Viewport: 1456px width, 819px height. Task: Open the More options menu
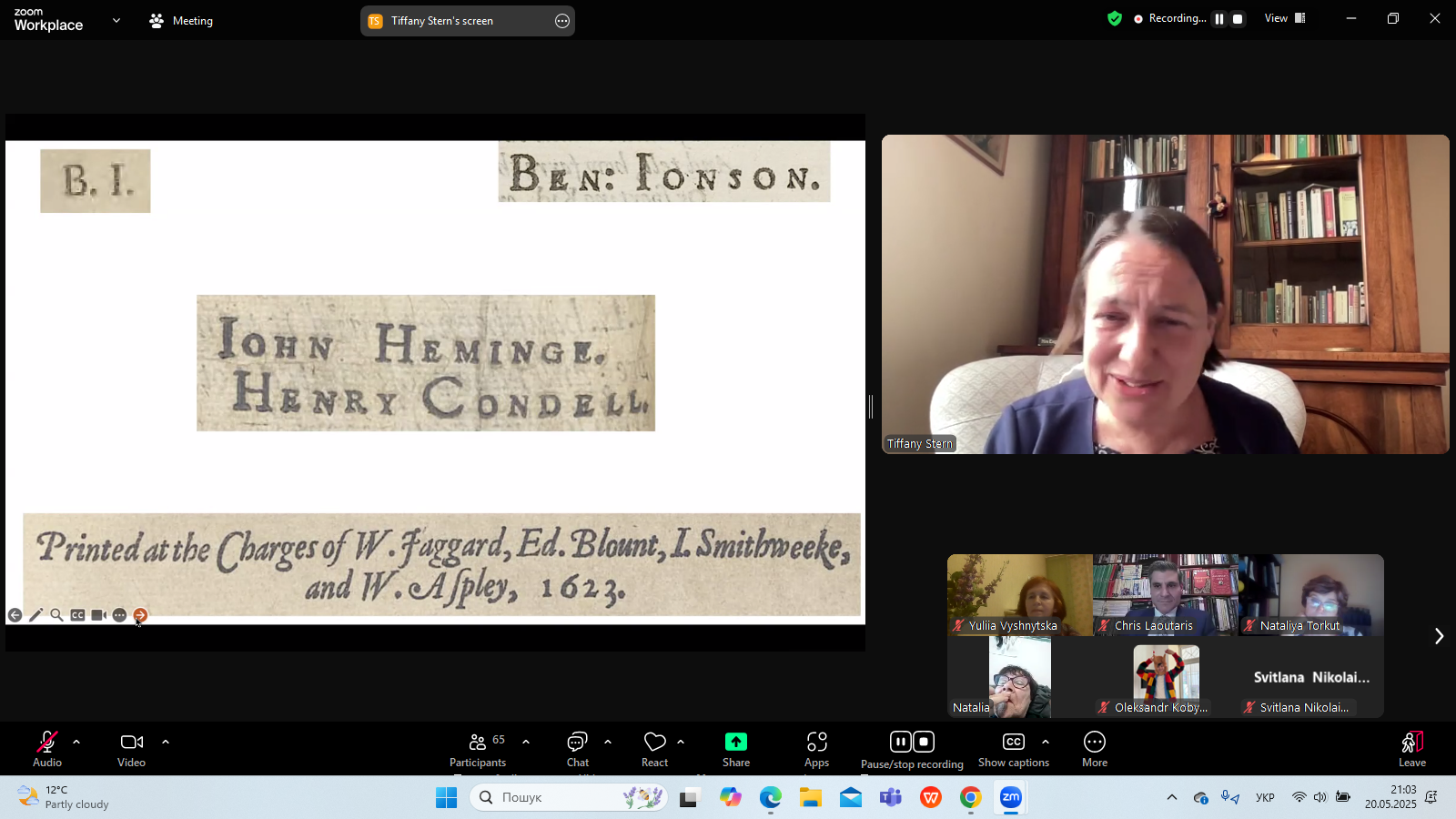pos(1094,749)
